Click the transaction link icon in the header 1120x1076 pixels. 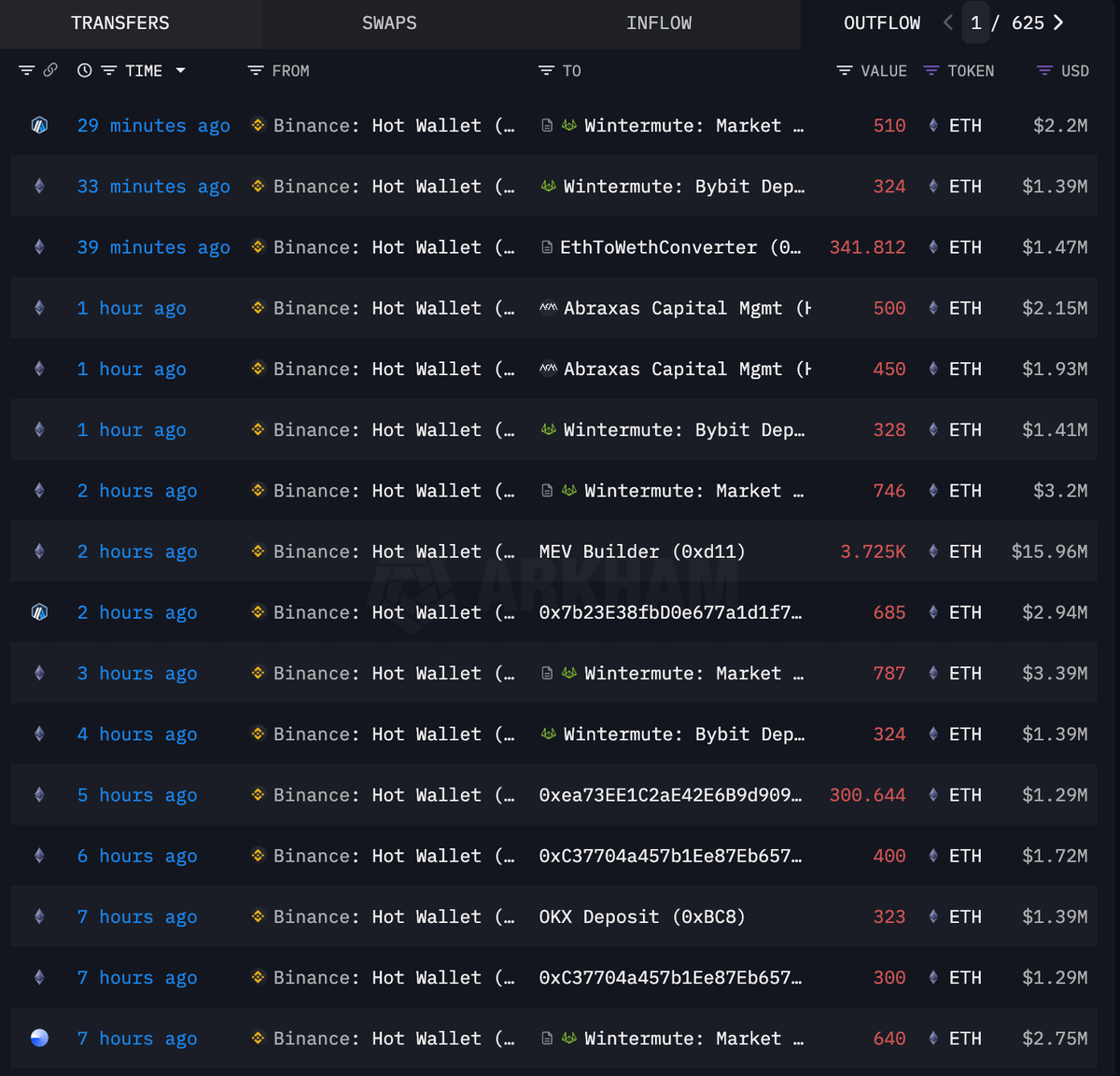tap(50, 71)
